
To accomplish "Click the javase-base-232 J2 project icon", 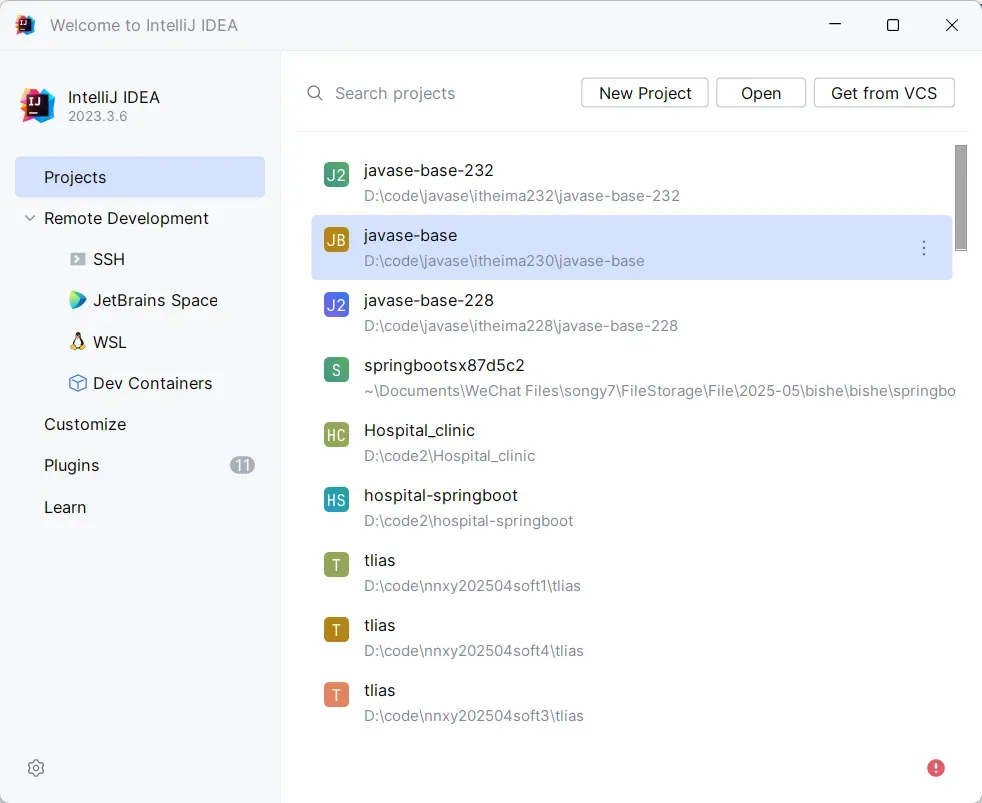I will click(x=336, y=175).
